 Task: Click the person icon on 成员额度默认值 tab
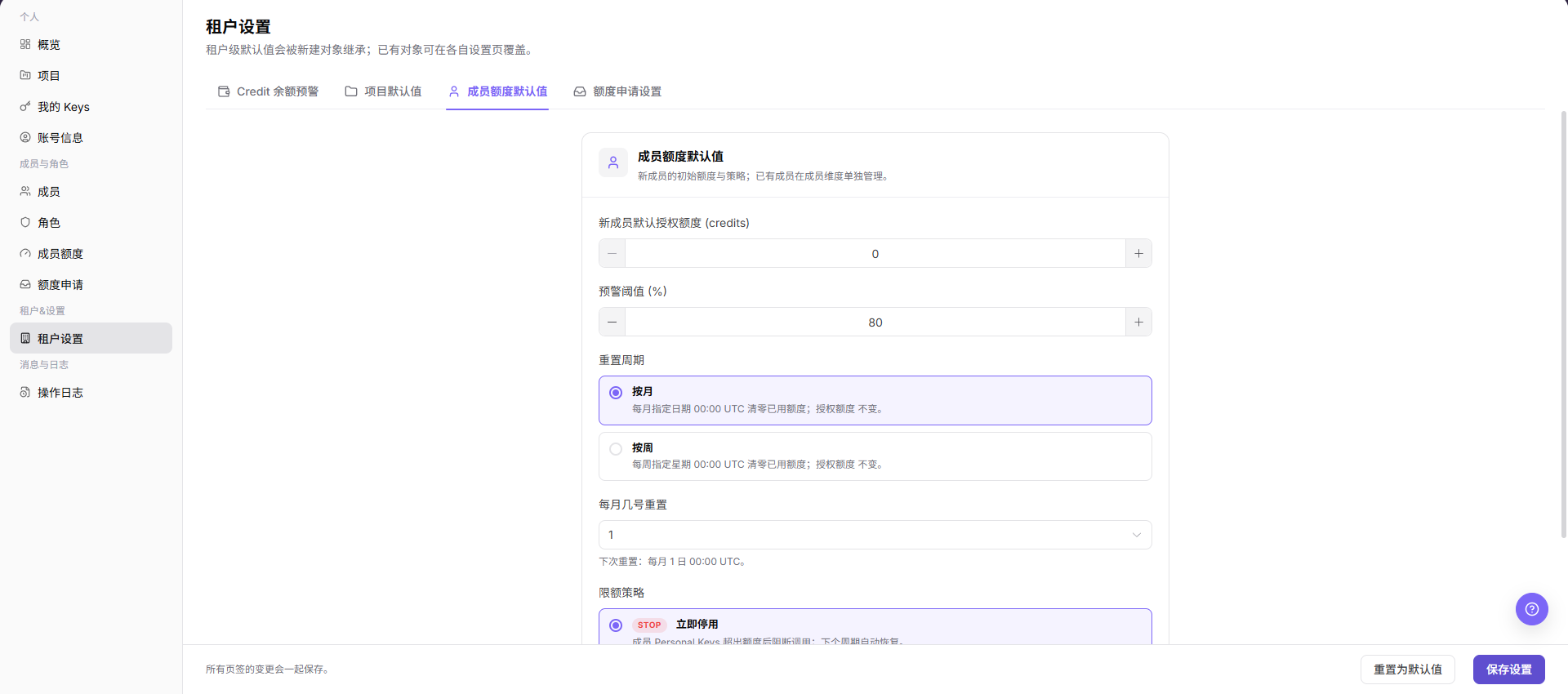(454, 91)
